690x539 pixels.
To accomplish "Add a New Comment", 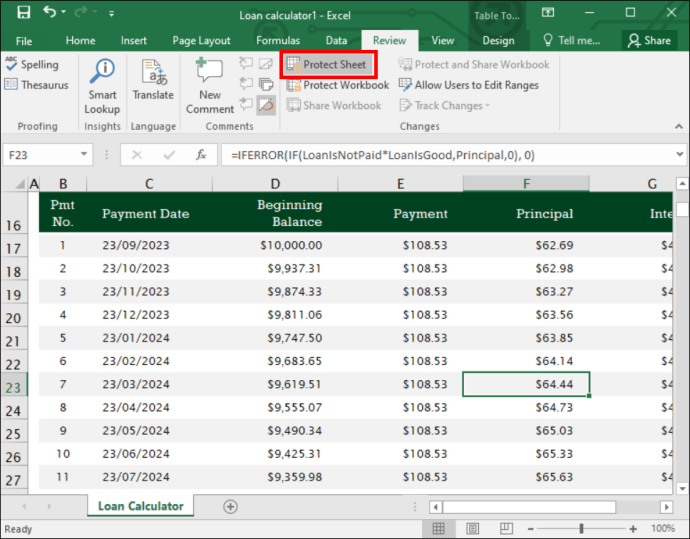I will point(210,86).
